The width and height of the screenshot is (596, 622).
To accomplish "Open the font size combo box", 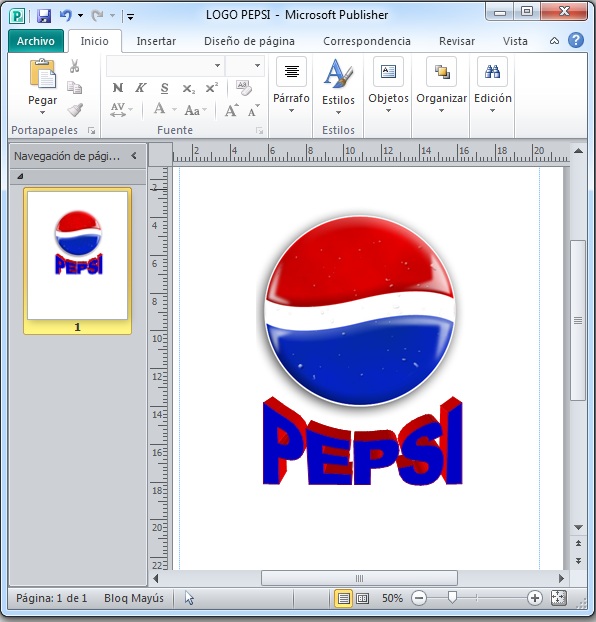I will [245, 65].
